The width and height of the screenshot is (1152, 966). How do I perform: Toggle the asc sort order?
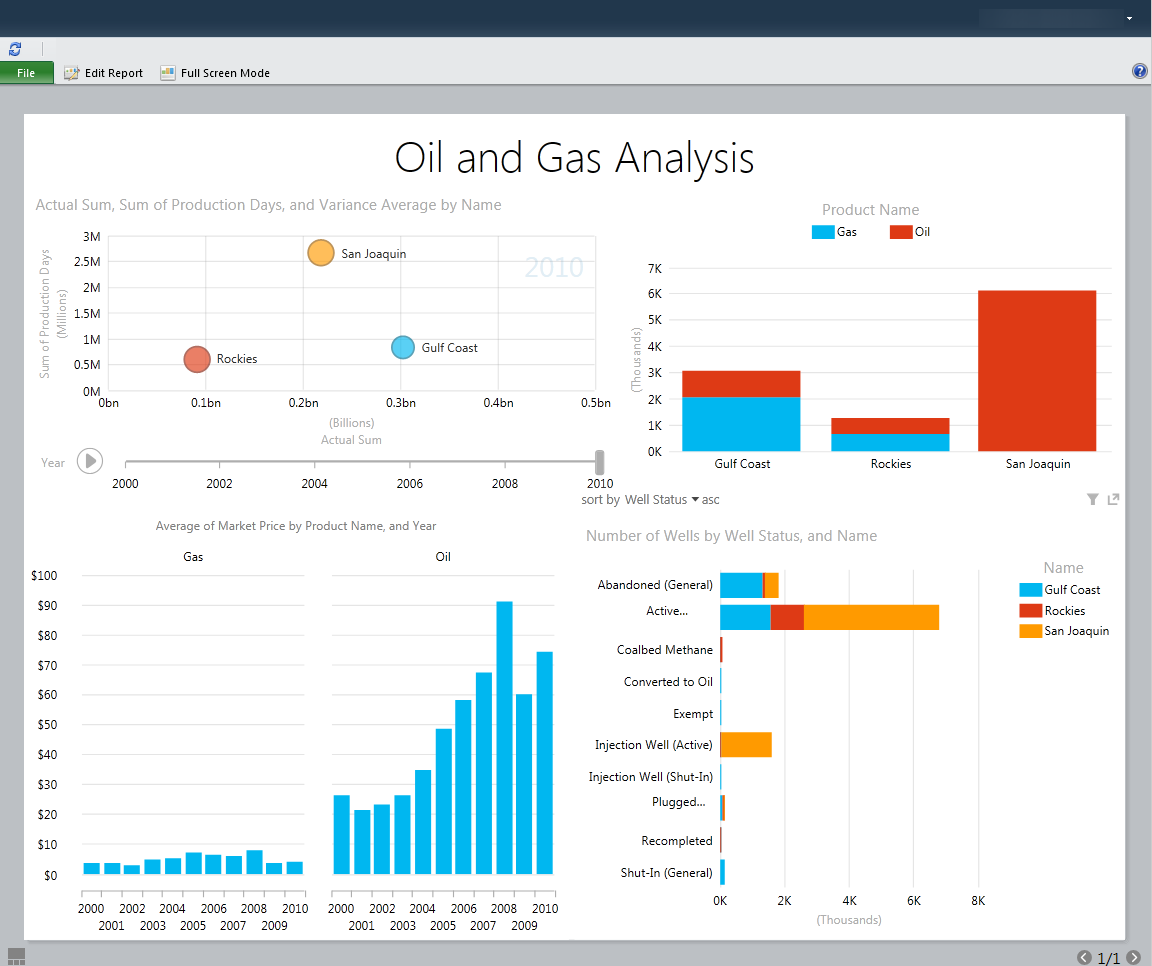[x=710, y=499]
